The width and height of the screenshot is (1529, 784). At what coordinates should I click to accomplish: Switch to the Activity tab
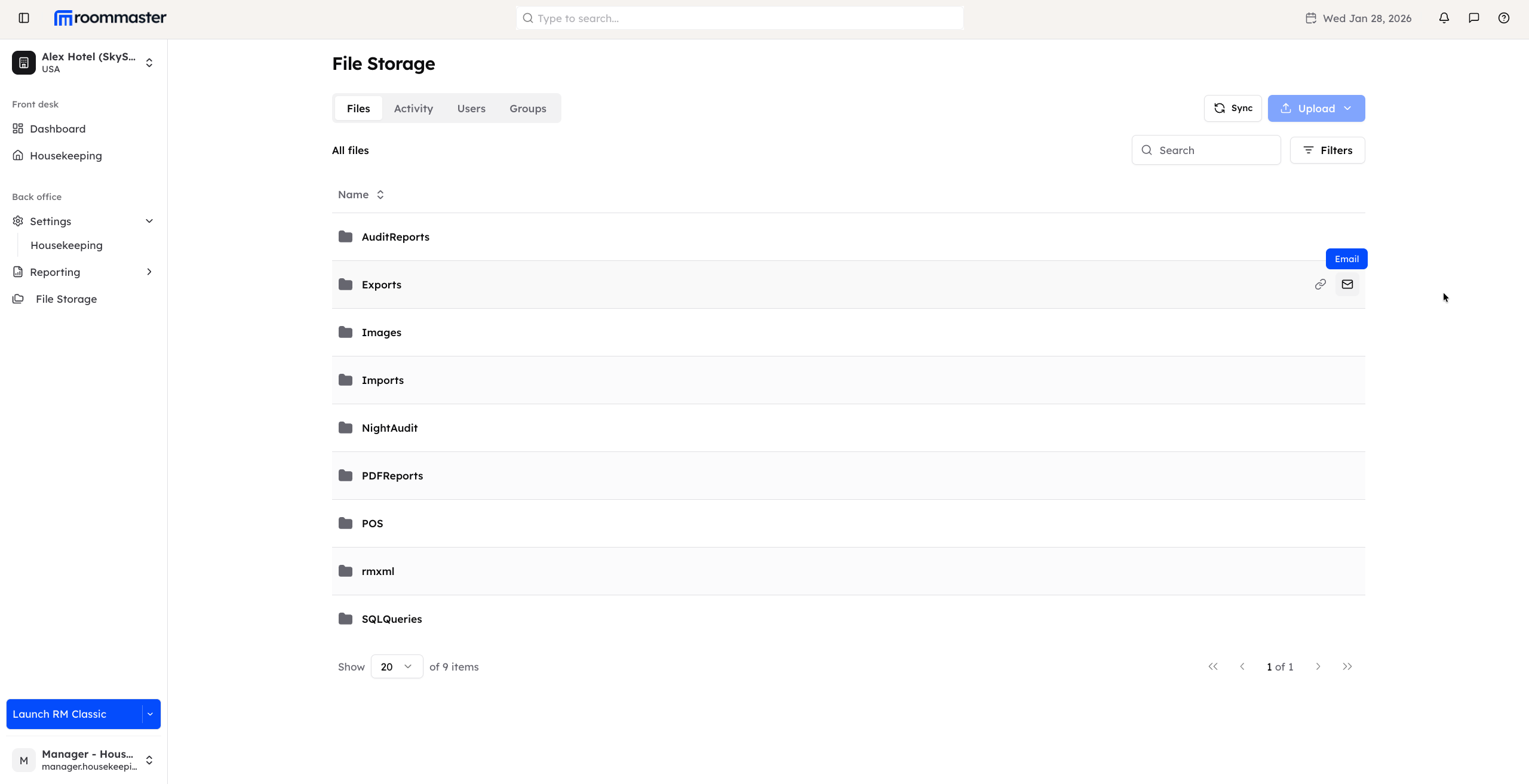[x=413, y=109]
